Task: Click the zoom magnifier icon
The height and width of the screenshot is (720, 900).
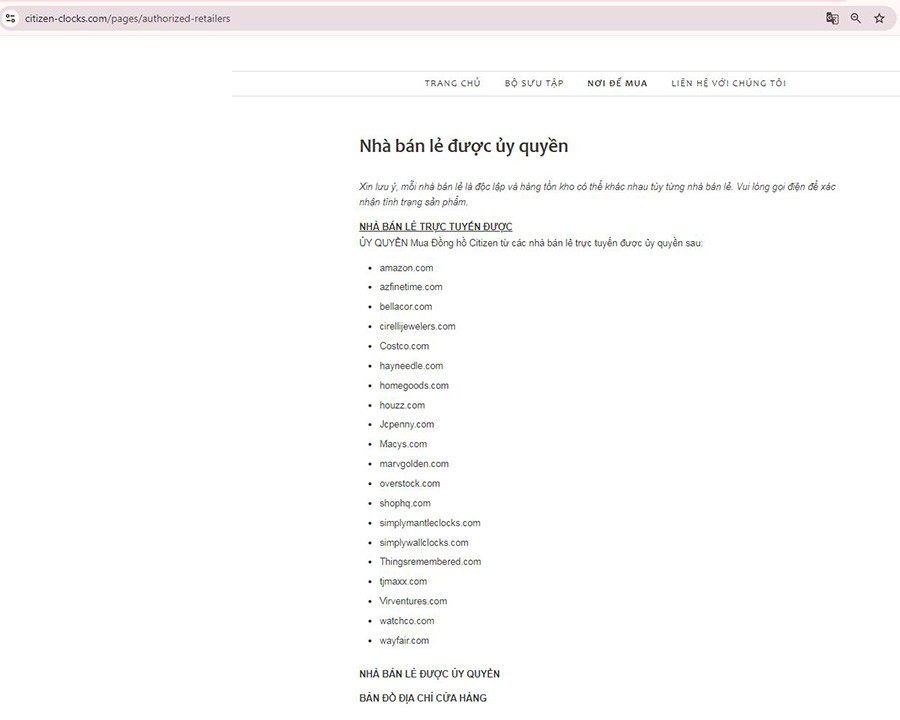Action: pyautogui.click(x=855, y=18)
